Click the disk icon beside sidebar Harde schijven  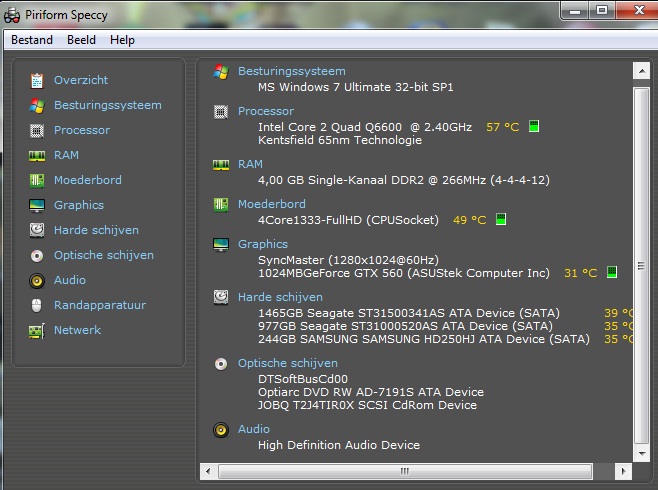tap(37, 230)
